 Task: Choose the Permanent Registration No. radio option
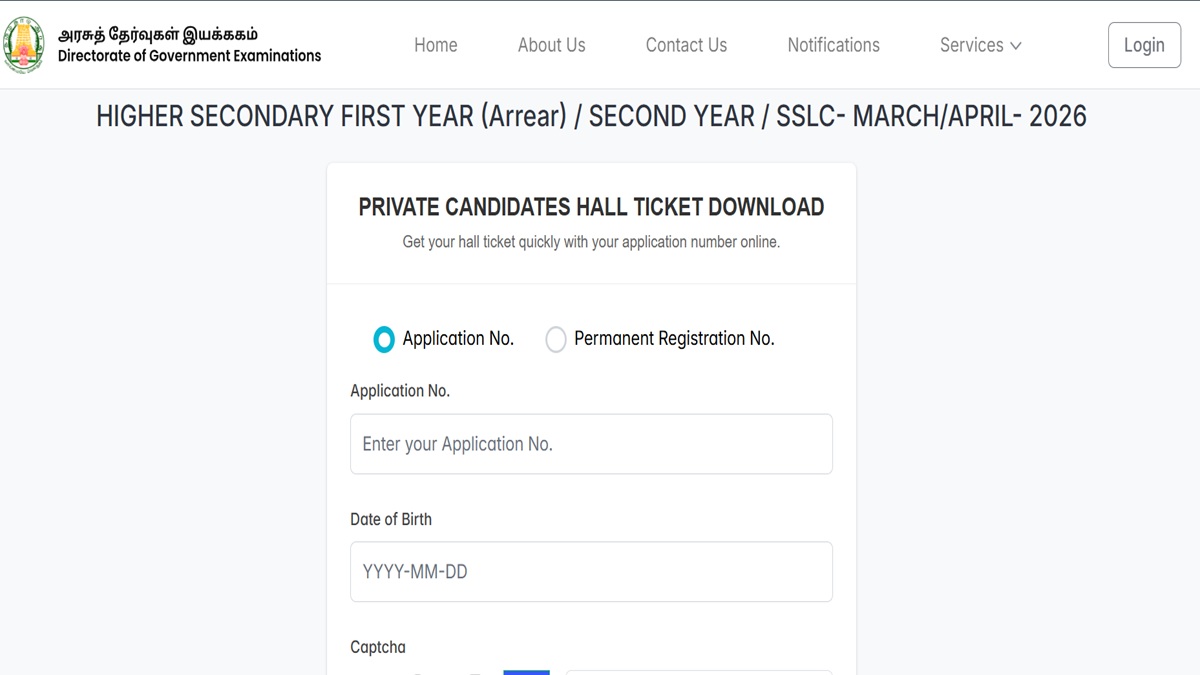556,340
